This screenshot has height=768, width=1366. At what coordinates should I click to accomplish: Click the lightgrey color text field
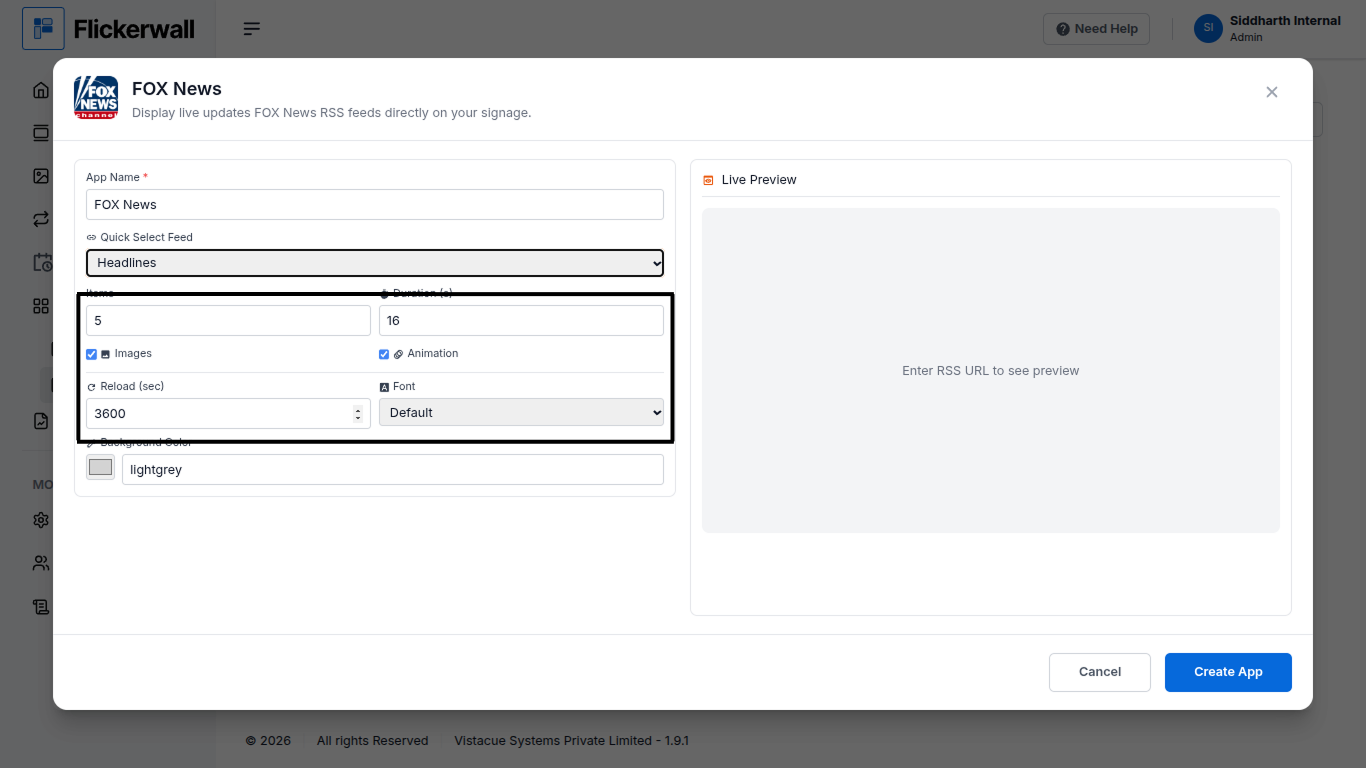point(393,470)
